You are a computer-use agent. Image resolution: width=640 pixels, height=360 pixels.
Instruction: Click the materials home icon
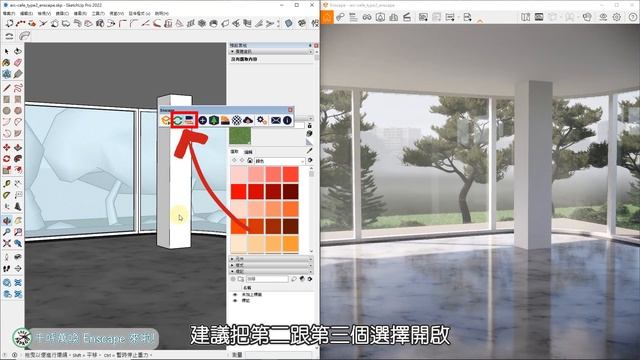click(x=249, y=161)
